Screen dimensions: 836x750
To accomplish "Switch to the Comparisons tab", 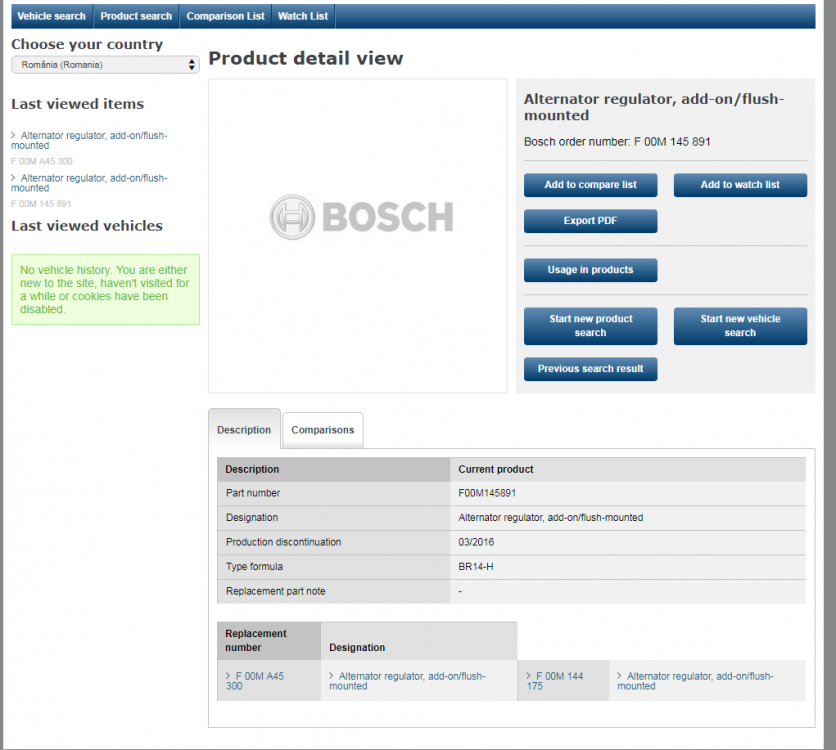I will click(x=322, y=430).
